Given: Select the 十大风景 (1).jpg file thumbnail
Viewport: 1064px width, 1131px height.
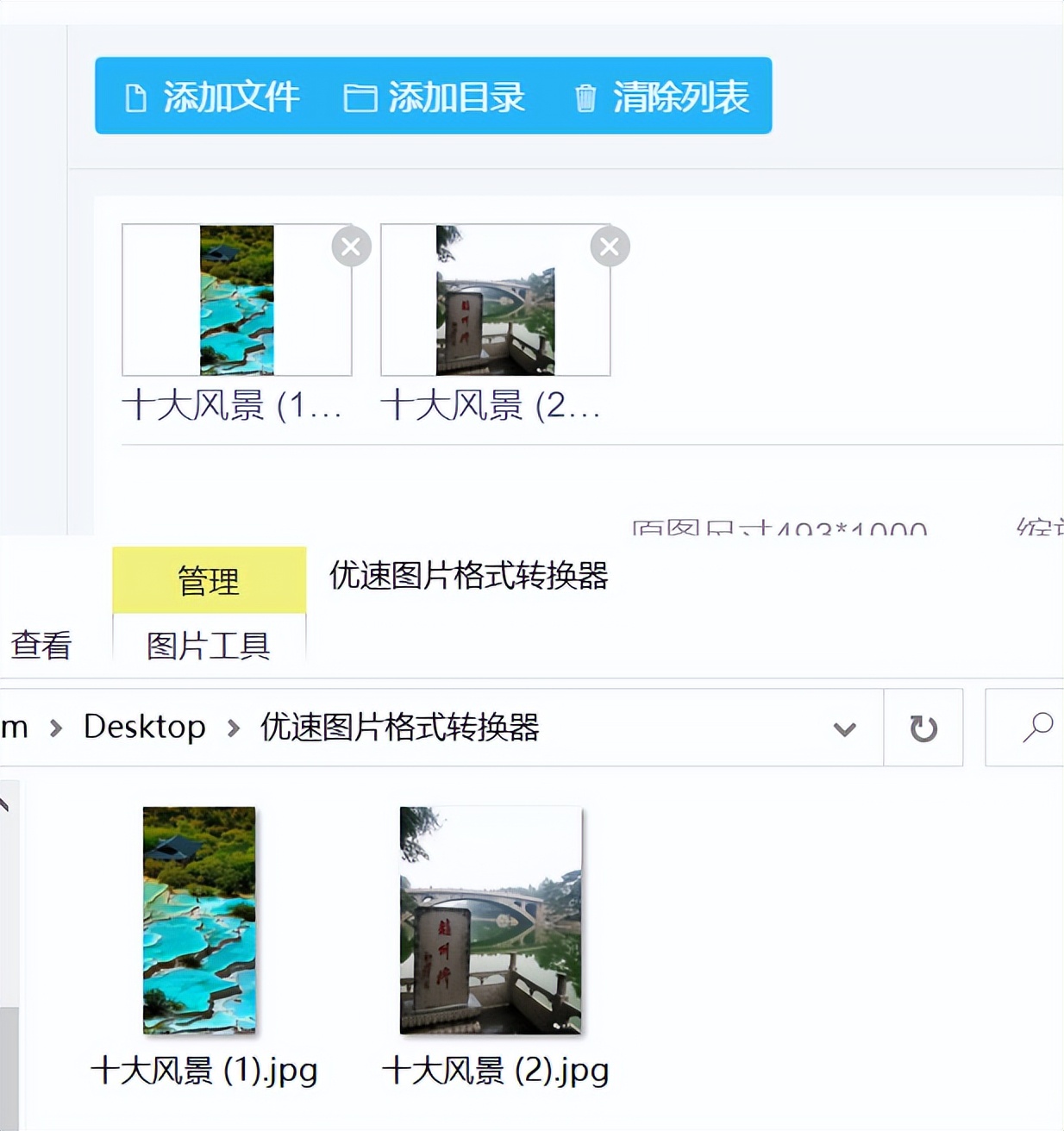Looking at the screenshot, I should 198,919.
